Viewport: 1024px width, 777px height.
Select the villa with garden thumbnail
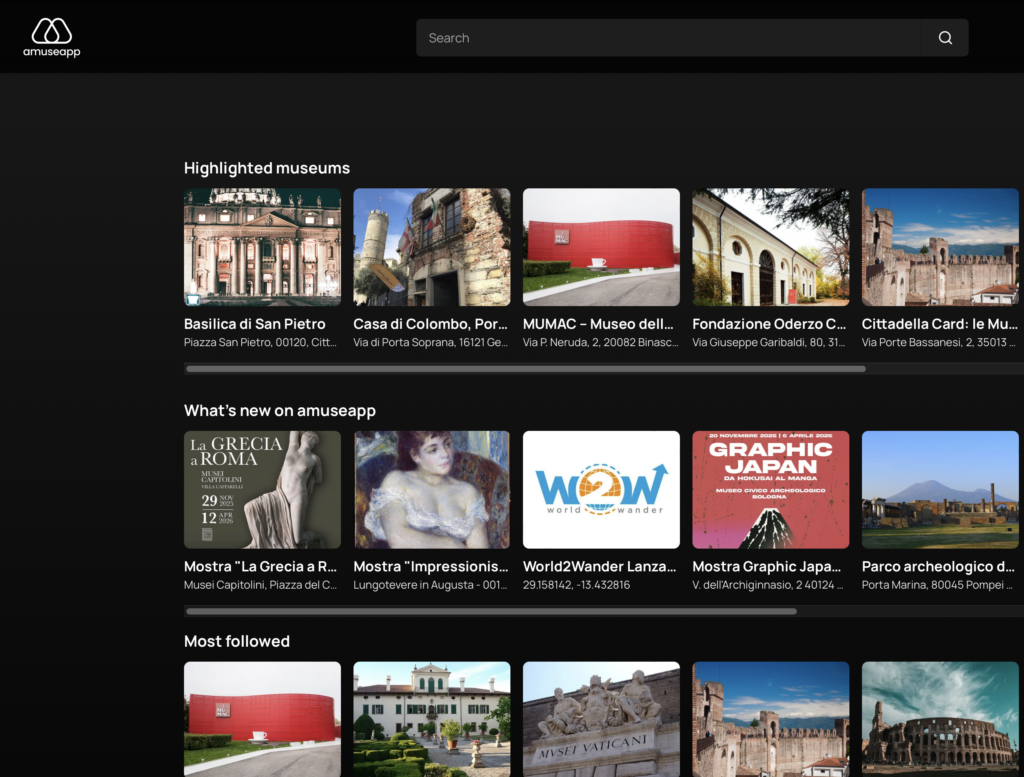point(432,719)
